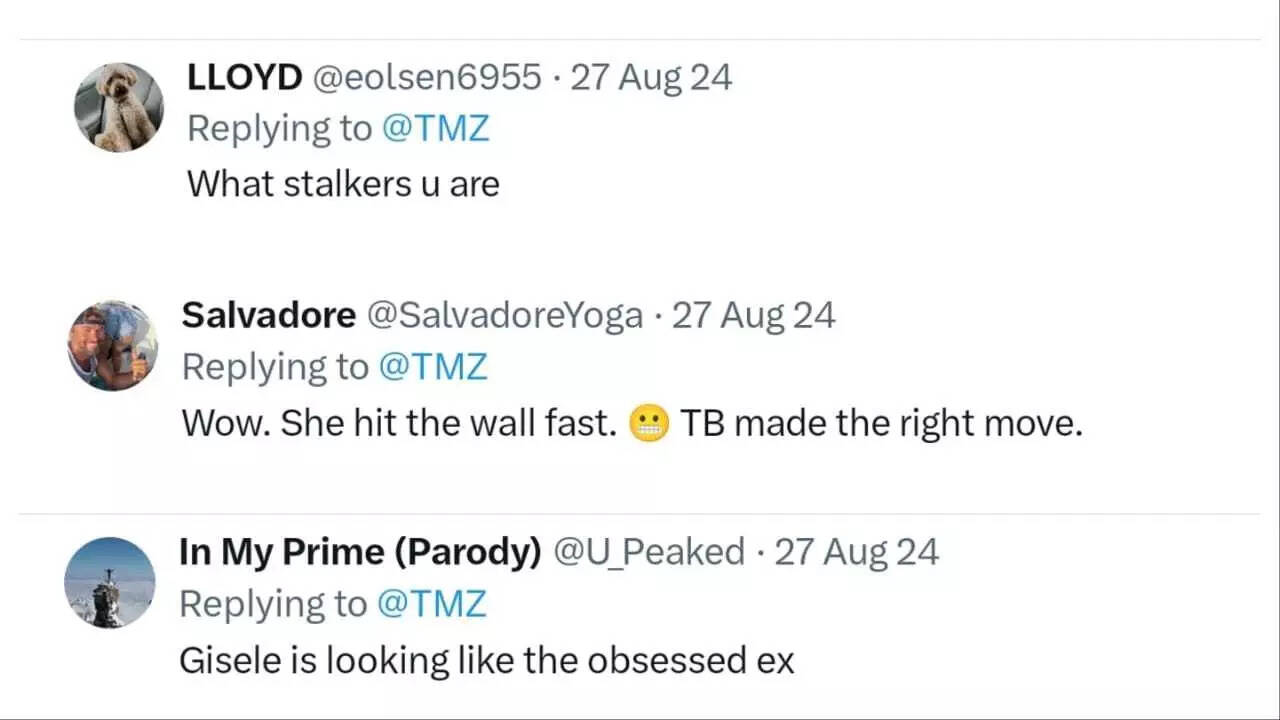Click LLOYD's dog profile picture

(x=119, y=107)
